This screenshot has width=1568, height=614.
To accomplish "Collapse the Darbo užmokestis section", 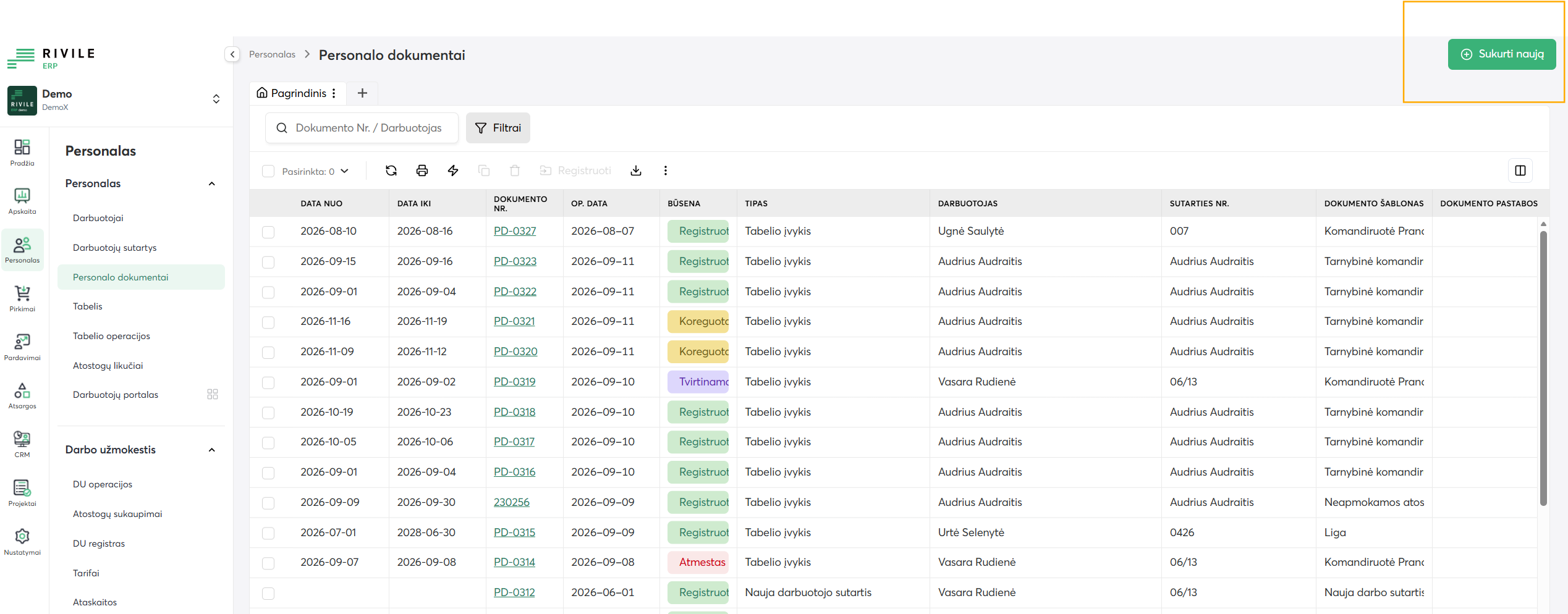I will [212, 450].
